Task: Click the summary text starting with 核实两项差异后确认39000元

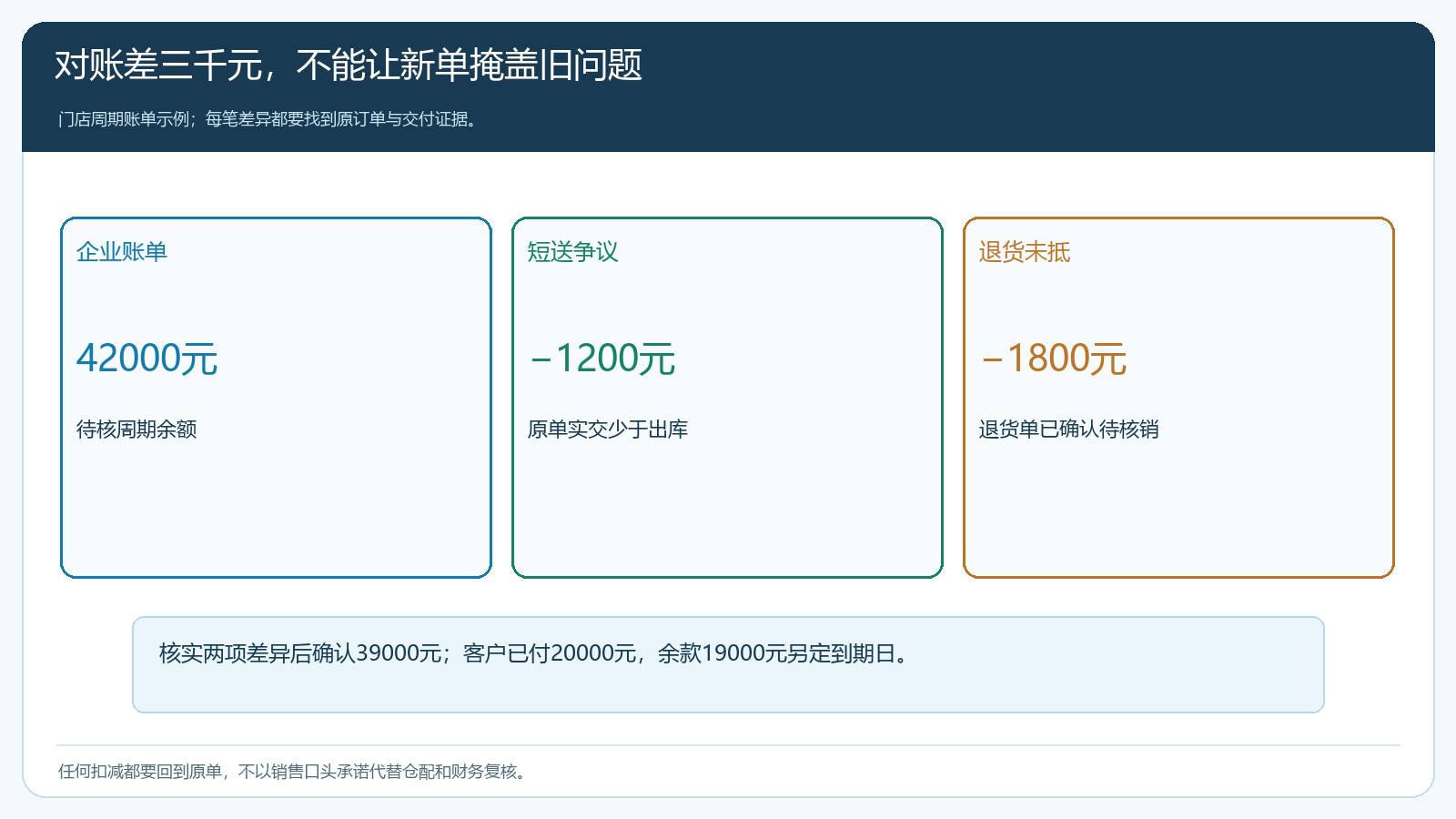Action: tap(535, 653)
